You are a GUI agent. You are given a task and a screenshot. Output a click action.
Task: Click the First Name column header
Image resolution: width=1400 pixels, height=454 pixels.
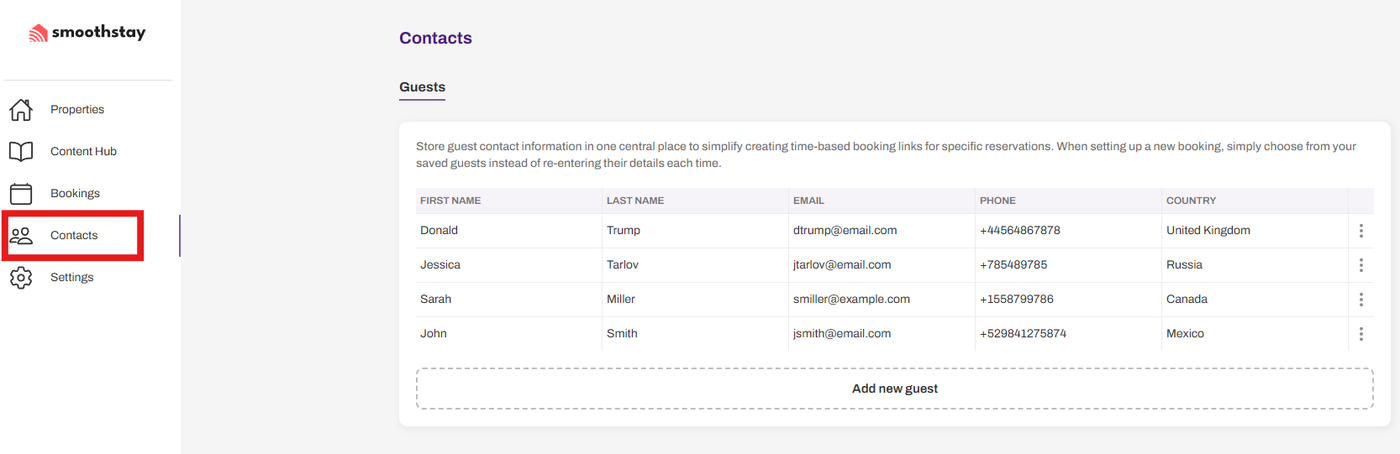[x=450, y=201]
